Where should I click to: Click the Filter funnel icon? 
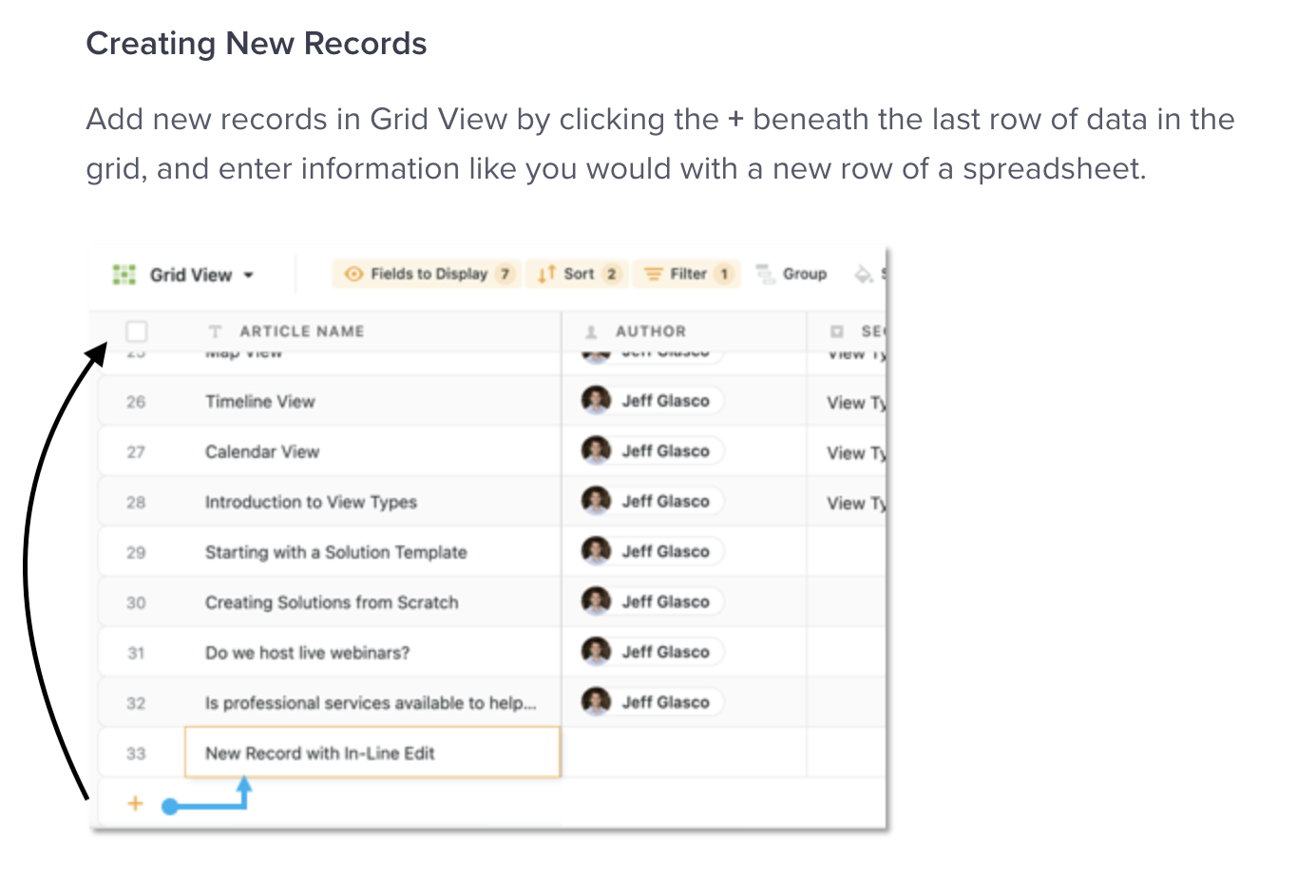click(653, 274)
